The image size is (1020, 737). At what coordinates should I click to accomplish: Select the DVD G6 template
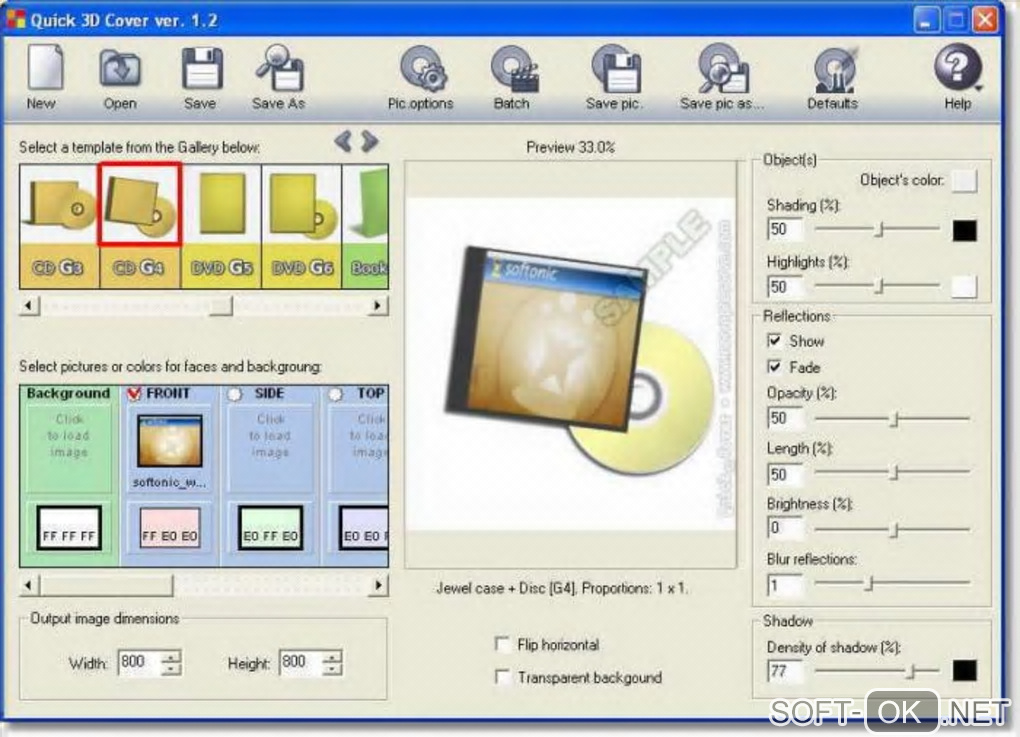coord(301,226)
